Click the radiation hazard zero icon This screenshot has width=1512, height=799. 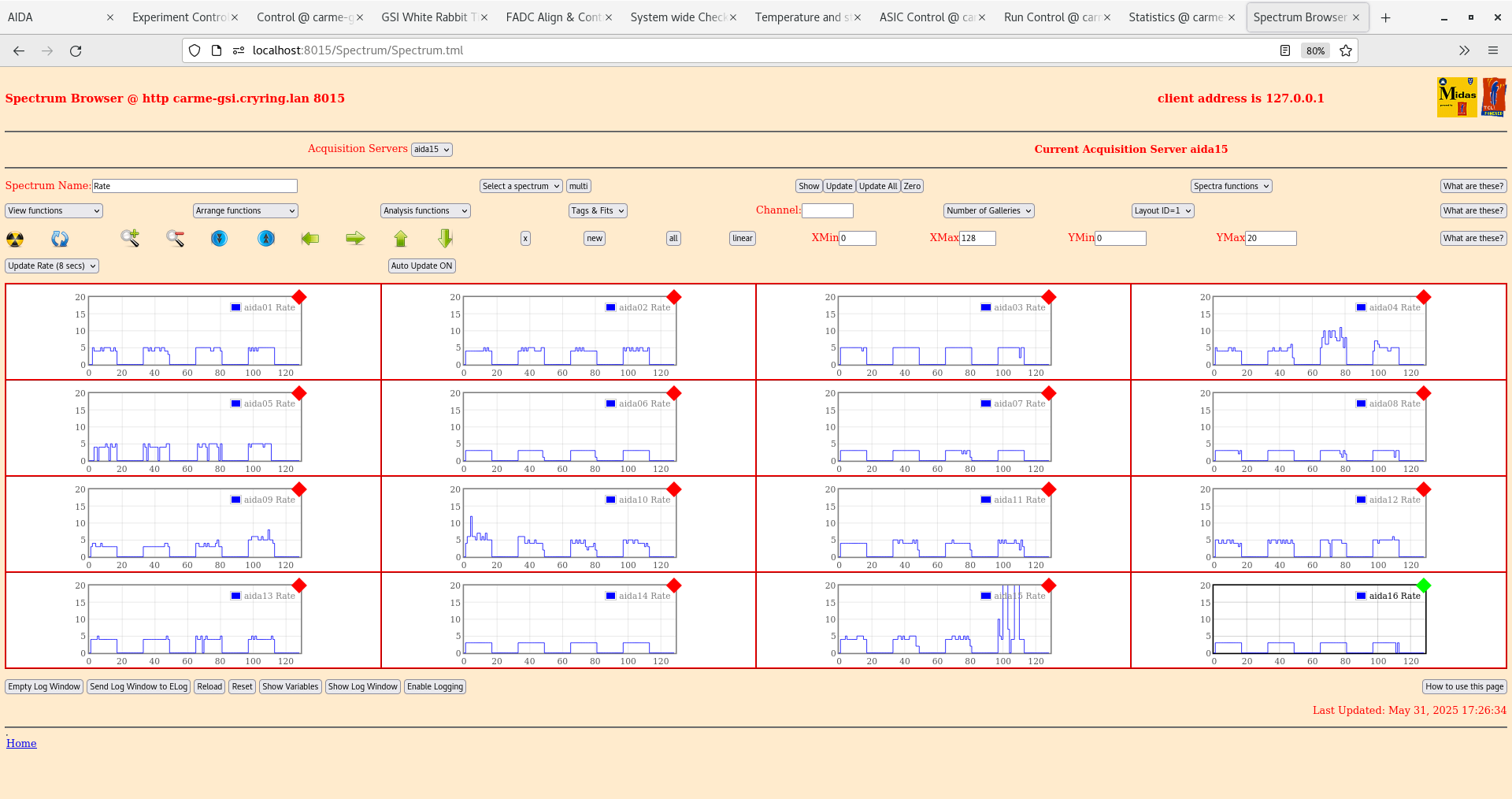14,239
